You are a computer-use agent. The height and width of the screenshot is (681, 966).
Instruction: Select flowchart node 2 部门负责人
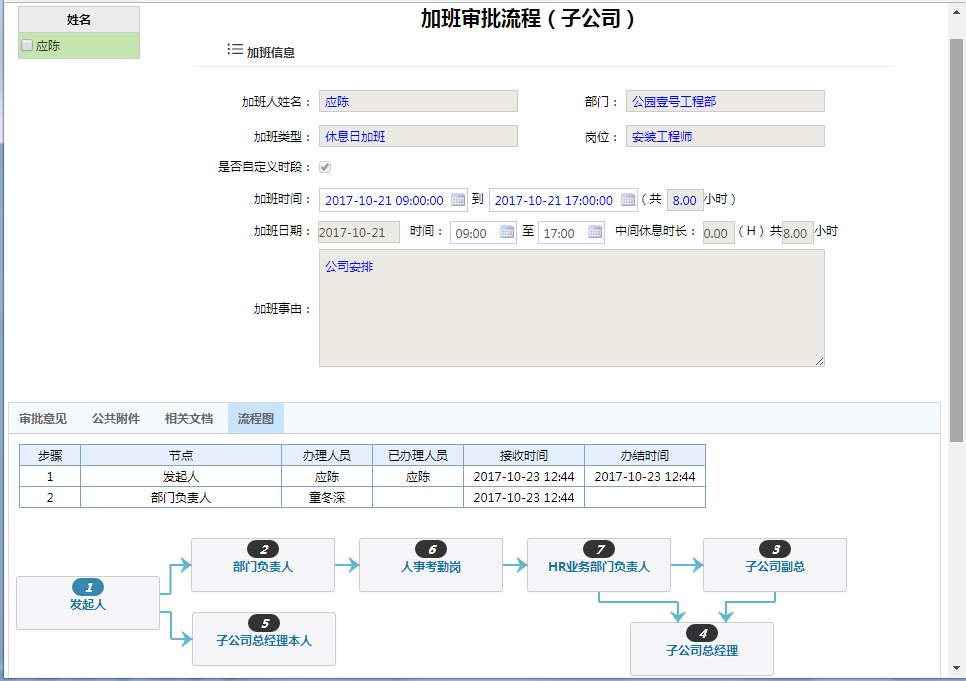click(x=263, y=565)
